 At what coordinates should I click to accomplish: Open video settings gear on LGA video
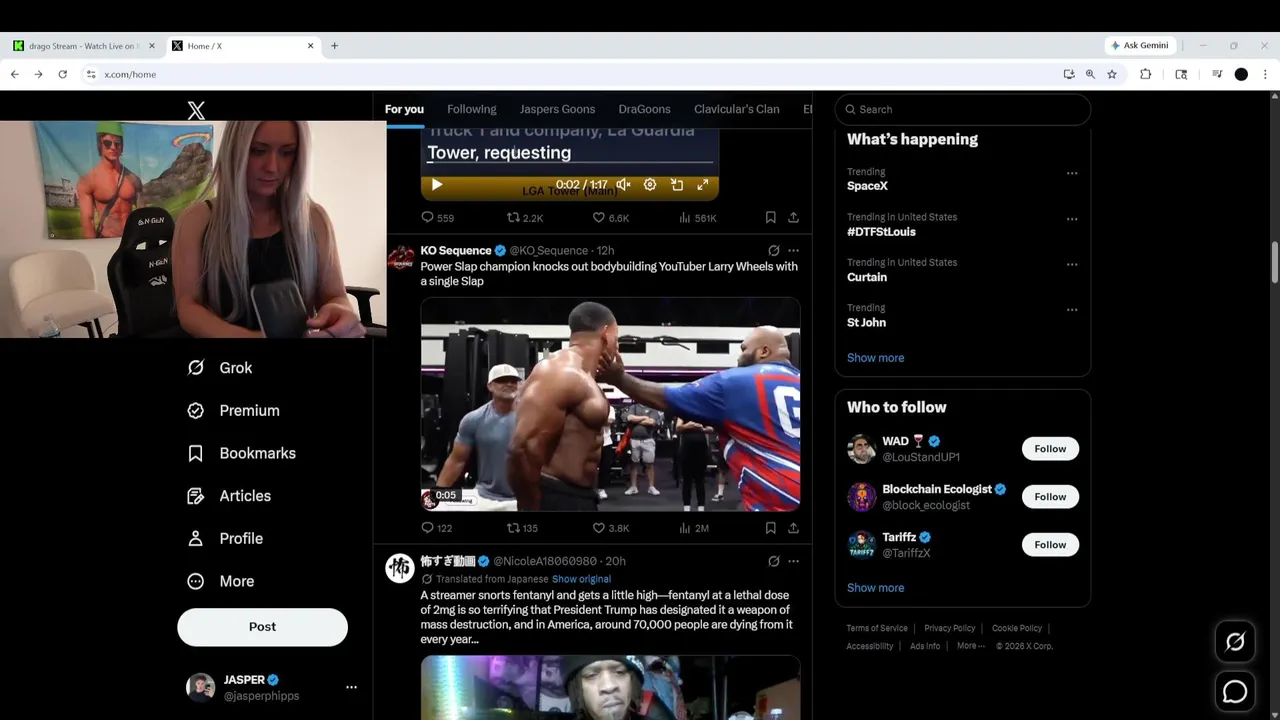click(650, 185)
